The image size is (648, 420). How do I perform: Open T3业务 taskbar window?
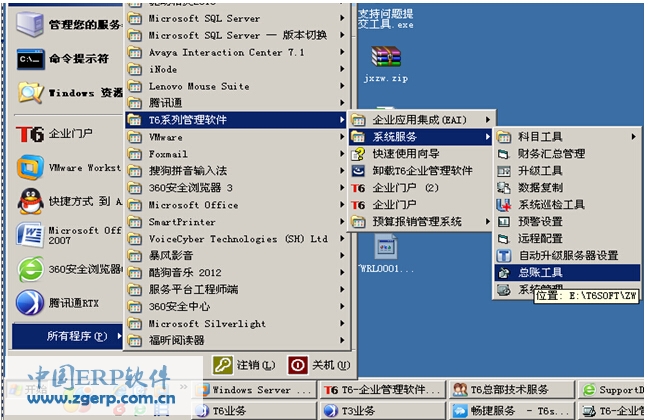[383, 410]
